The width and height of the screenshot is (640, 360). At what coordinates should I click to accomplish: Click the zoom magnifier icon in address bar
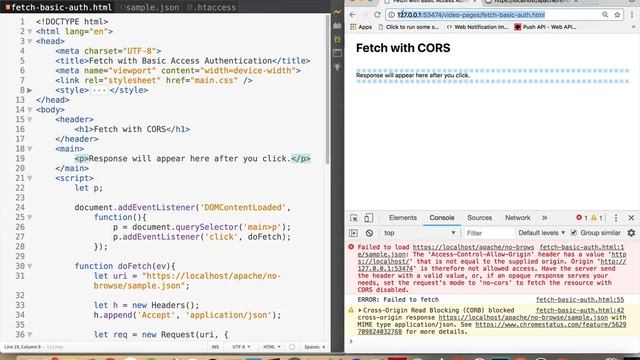click(x=605, y=15)
